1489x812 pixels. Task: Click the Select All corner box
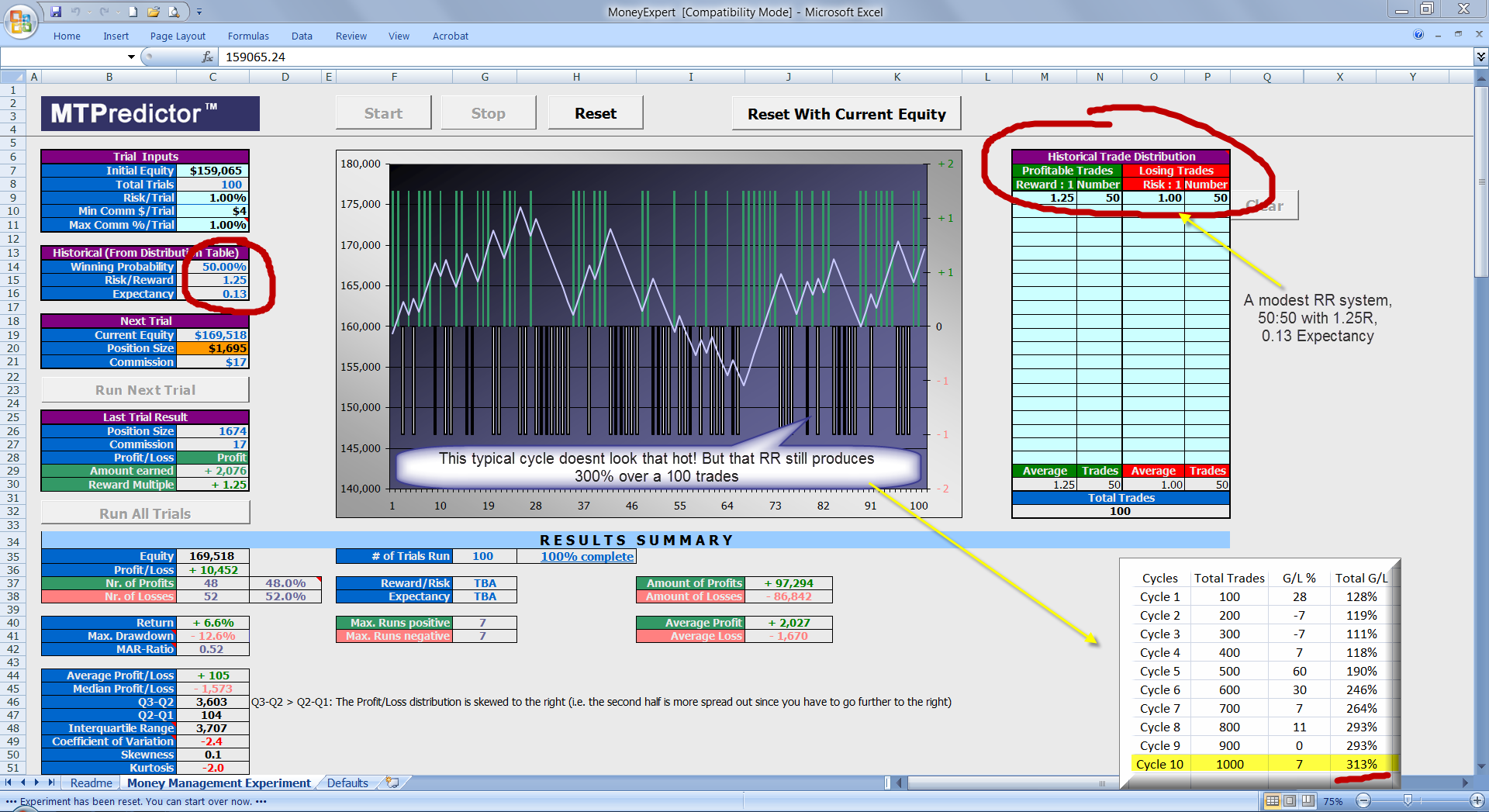point(13,77)
